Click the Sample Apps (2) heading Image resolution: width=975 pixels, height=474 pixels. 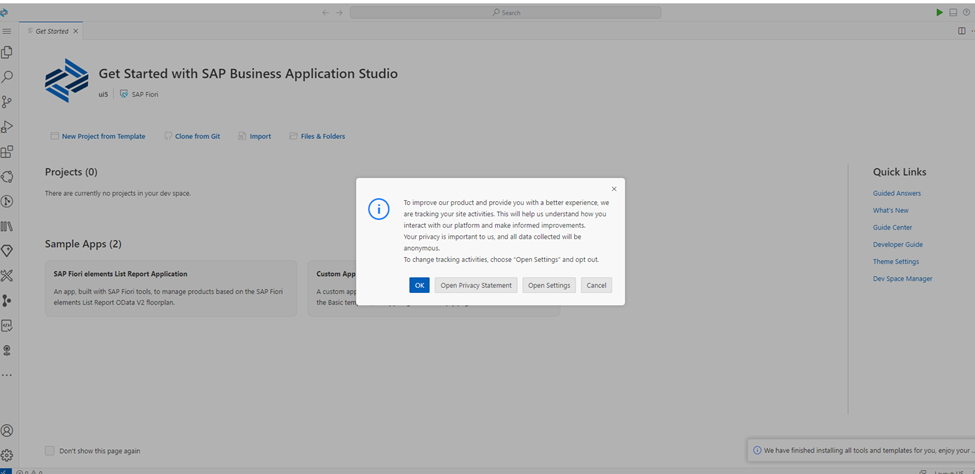coord(83,244)
